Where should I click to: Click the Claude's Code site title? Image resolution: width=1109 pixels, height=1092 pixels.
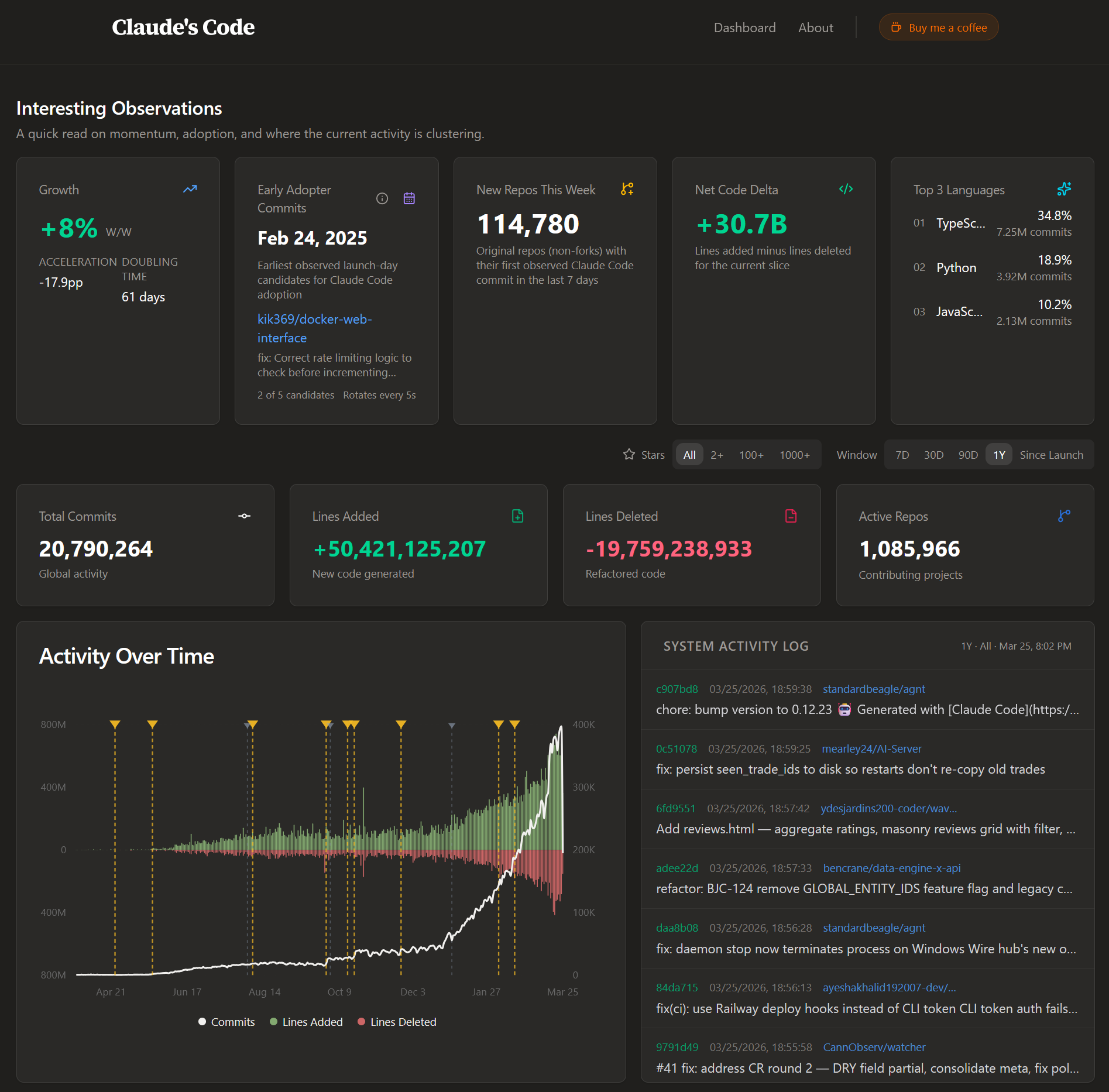183,27
